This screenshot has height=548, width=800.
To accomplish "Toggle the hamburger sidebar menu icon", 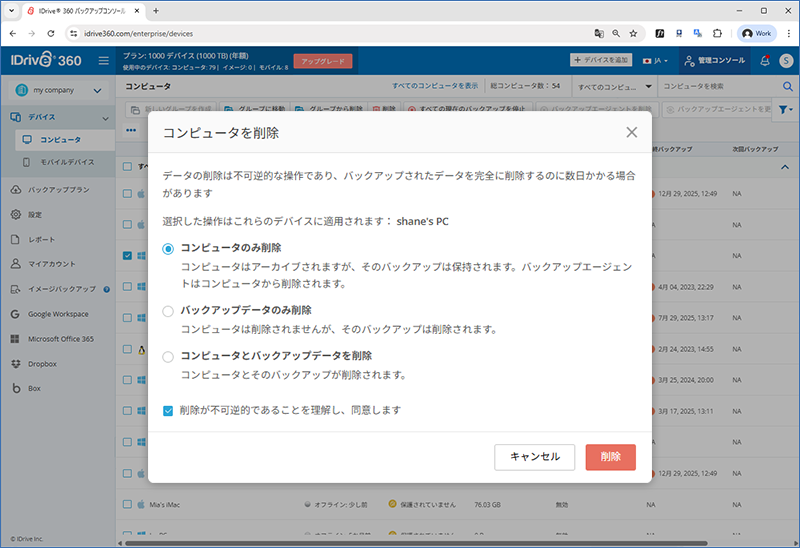I will 104,61.
